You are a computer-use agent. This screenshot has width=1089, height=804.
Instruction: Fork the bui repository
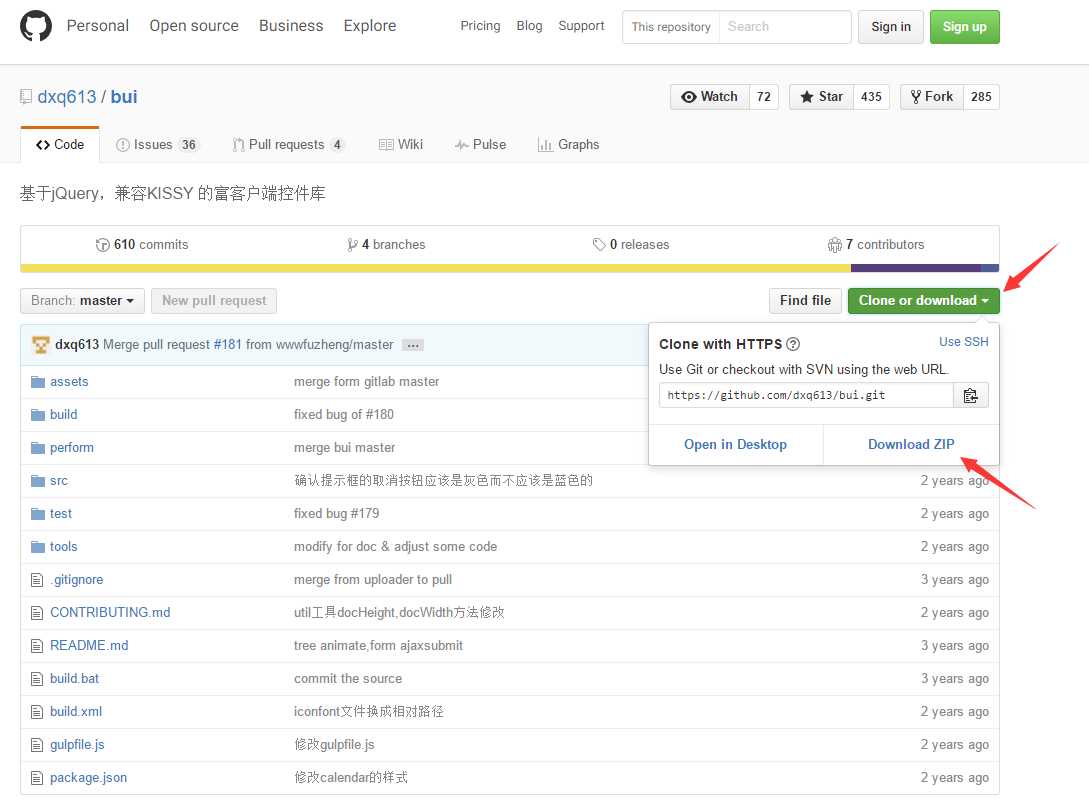[x=931, y=97]
